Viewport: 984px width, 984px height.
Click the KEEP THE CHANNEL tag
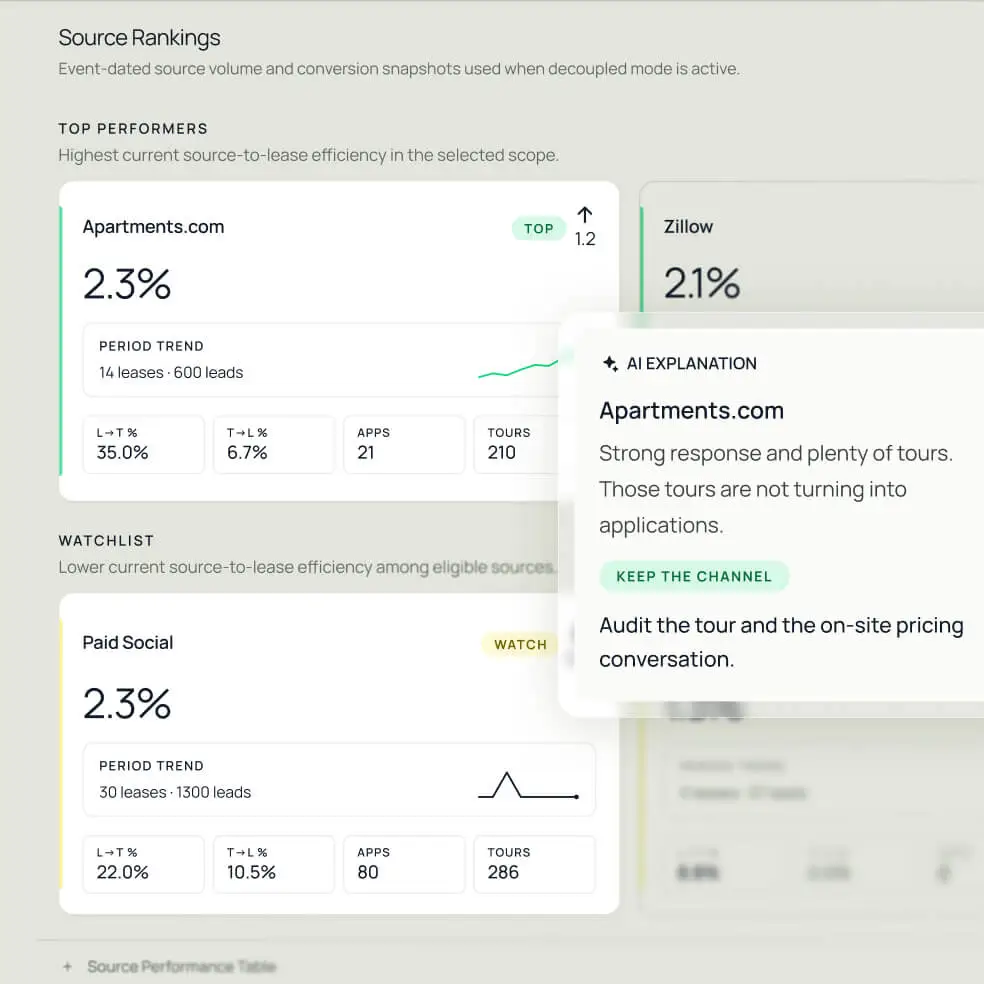point(693,576)
